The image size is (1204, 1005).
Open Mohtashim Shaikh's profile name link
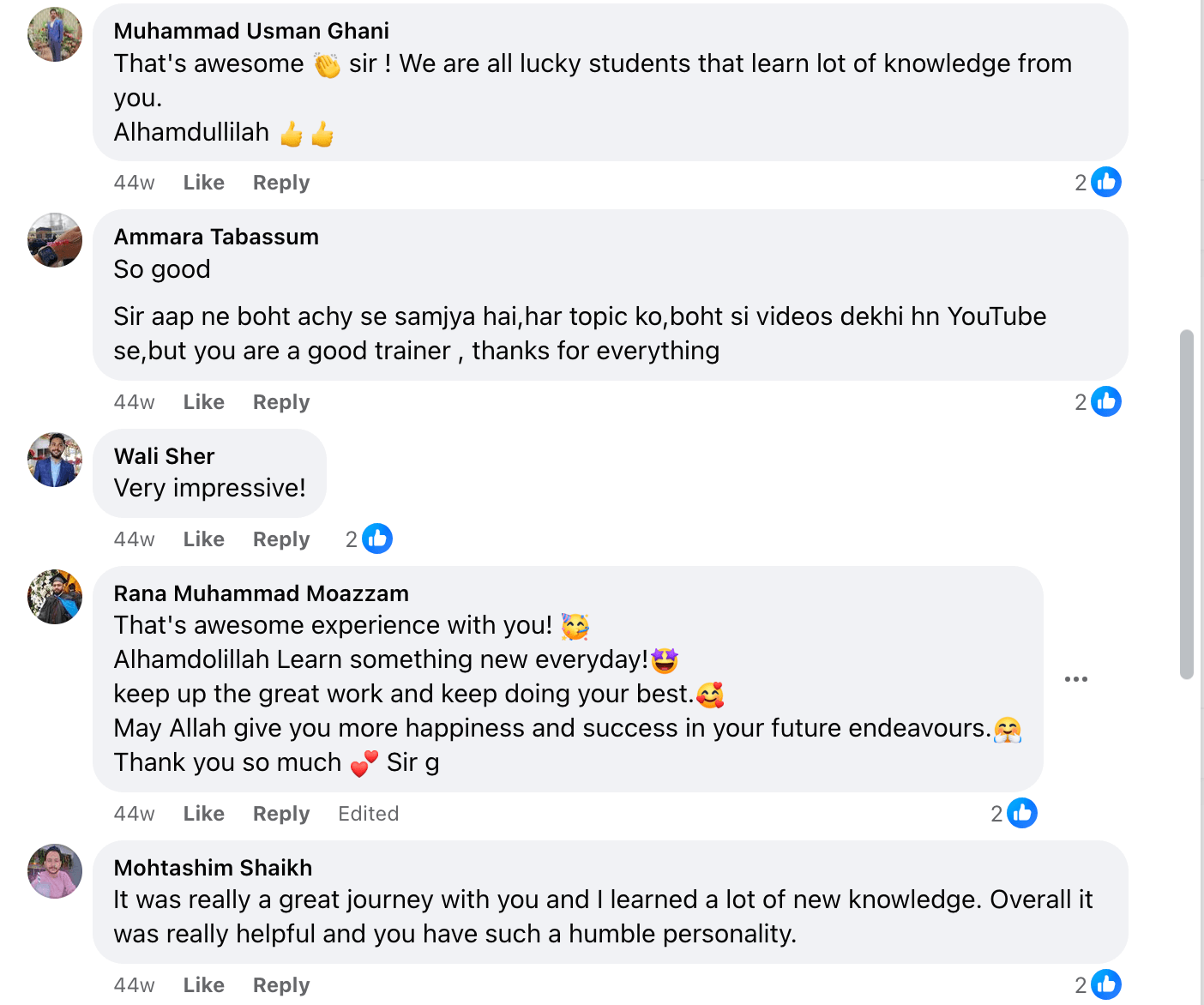(213, 868)
